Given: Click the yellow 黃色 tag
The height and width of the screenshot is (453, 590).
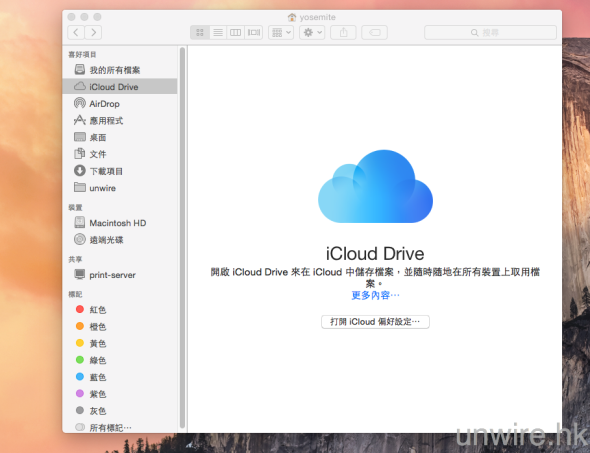Looking at the screenshot, I should point(120,343).
